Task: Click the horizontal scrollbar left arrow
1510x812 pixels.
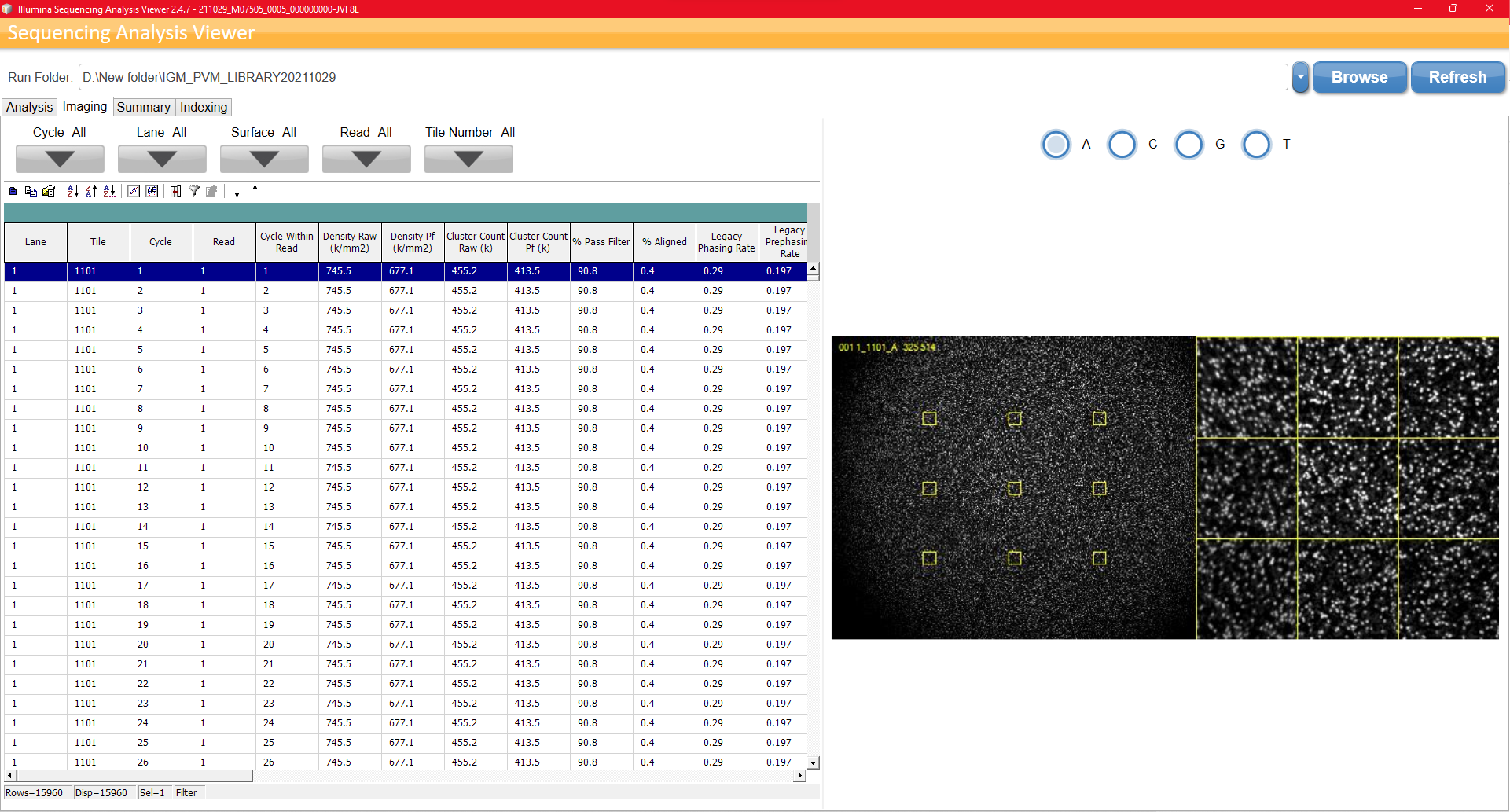Action: [9, 775]
